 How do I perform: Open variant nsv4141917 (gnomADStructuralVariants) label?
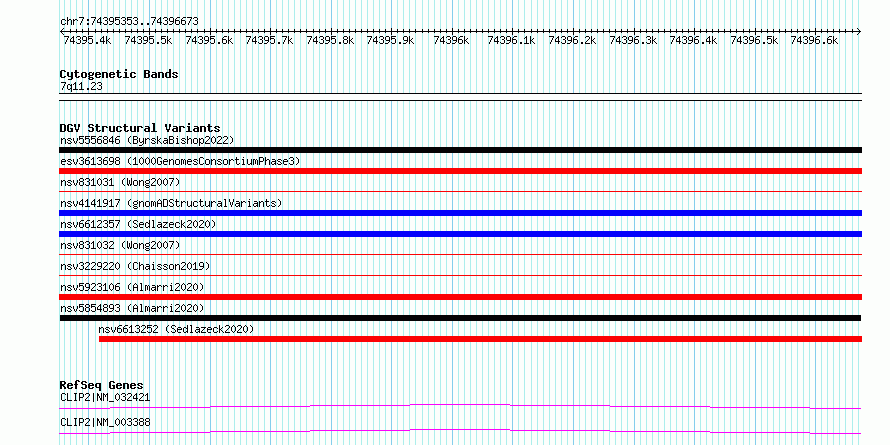(171, 203)
